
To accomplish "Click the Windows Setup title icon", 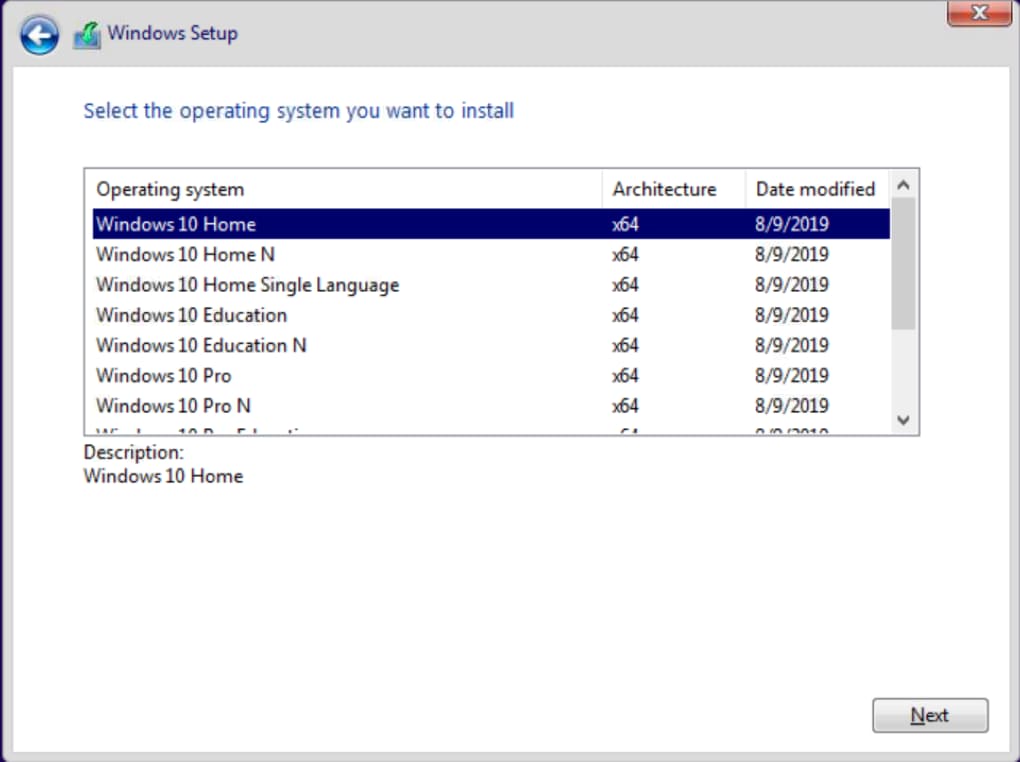I will point(87,35).
